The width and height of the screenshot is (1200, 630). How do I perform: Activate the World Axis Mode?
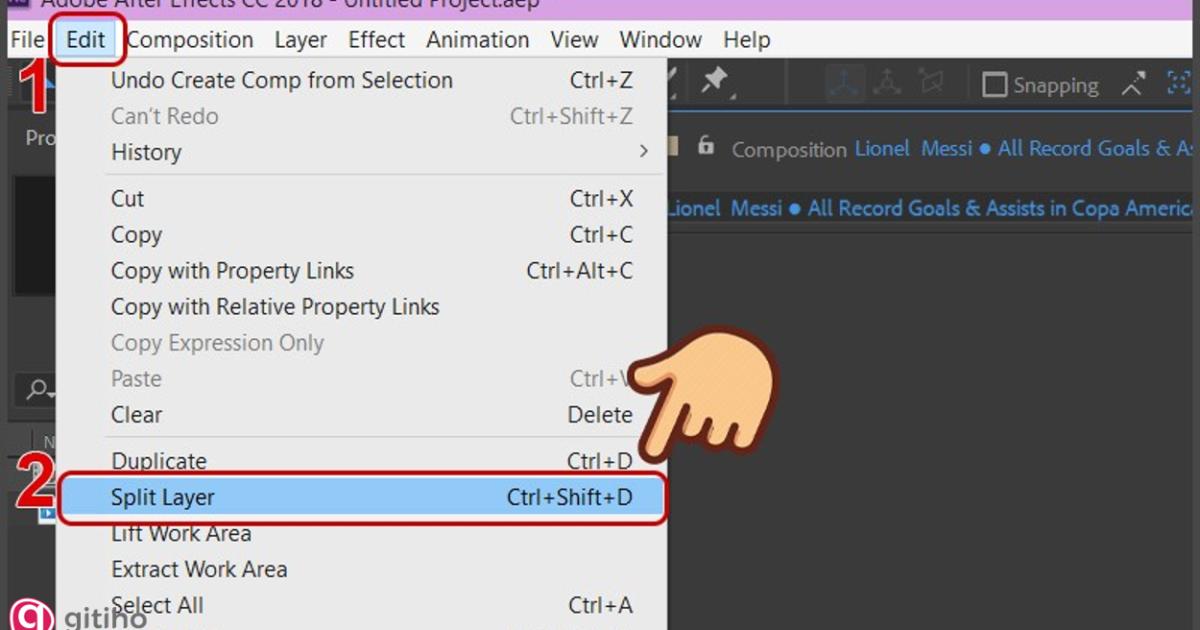887,83
